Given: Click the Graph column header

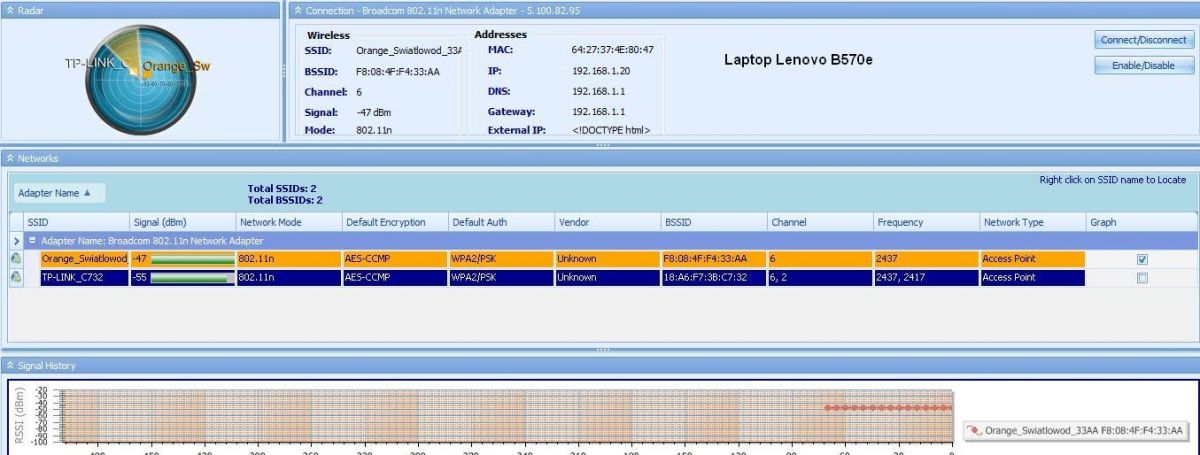Looking at the screenshot, I should click(1140, 222).
